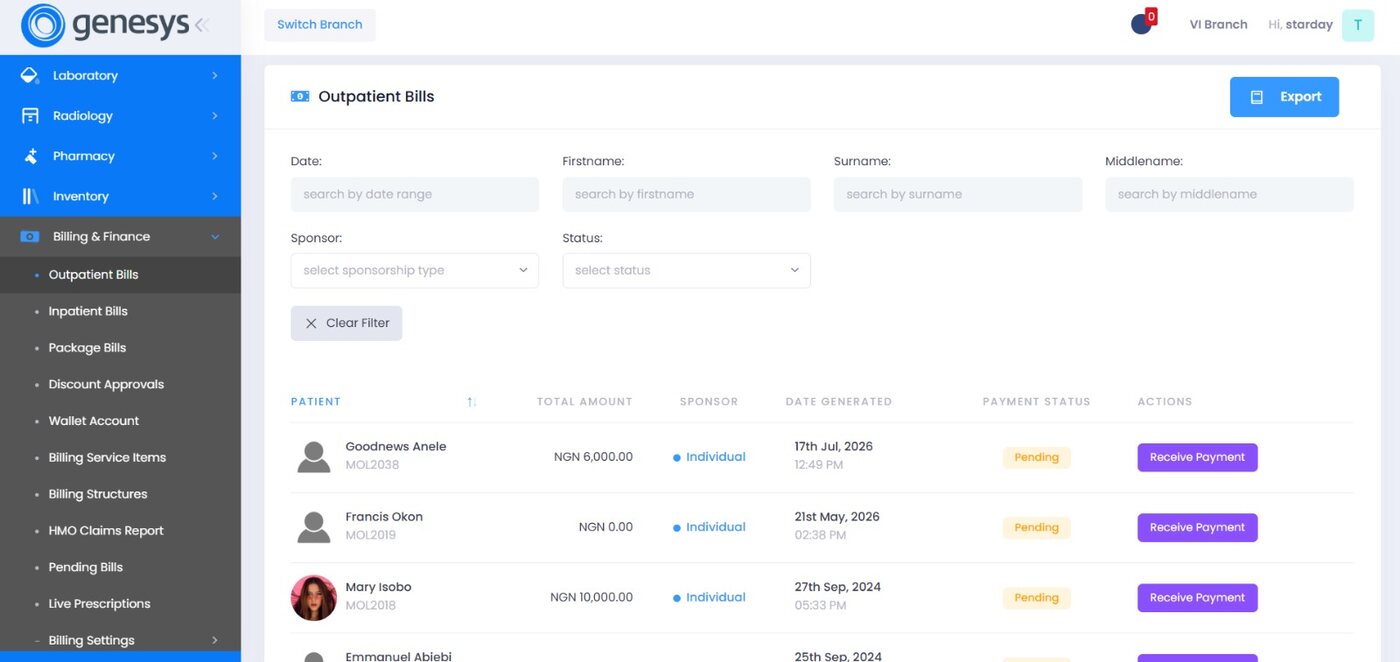Receive Payment for Francis Okon

(x=1197, y=527)
